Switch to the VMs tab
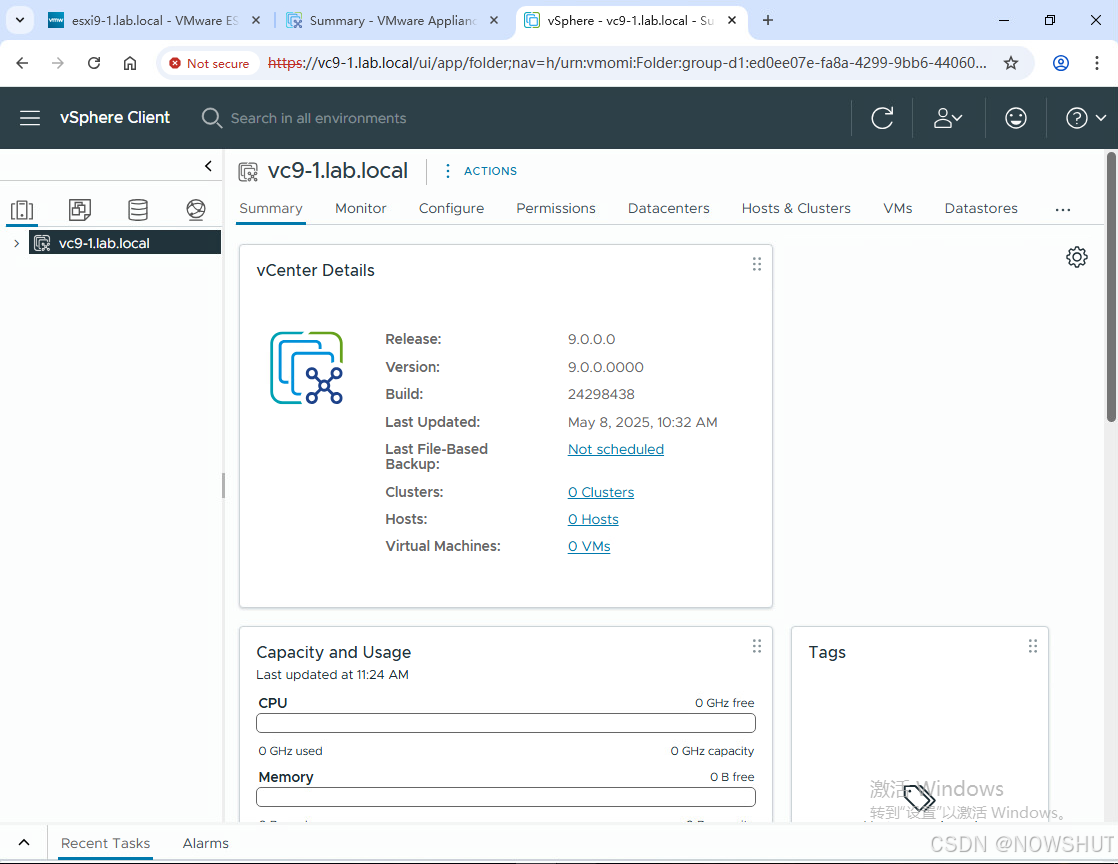The height and width of the screenshot is (864, 1118). [898, 208]
